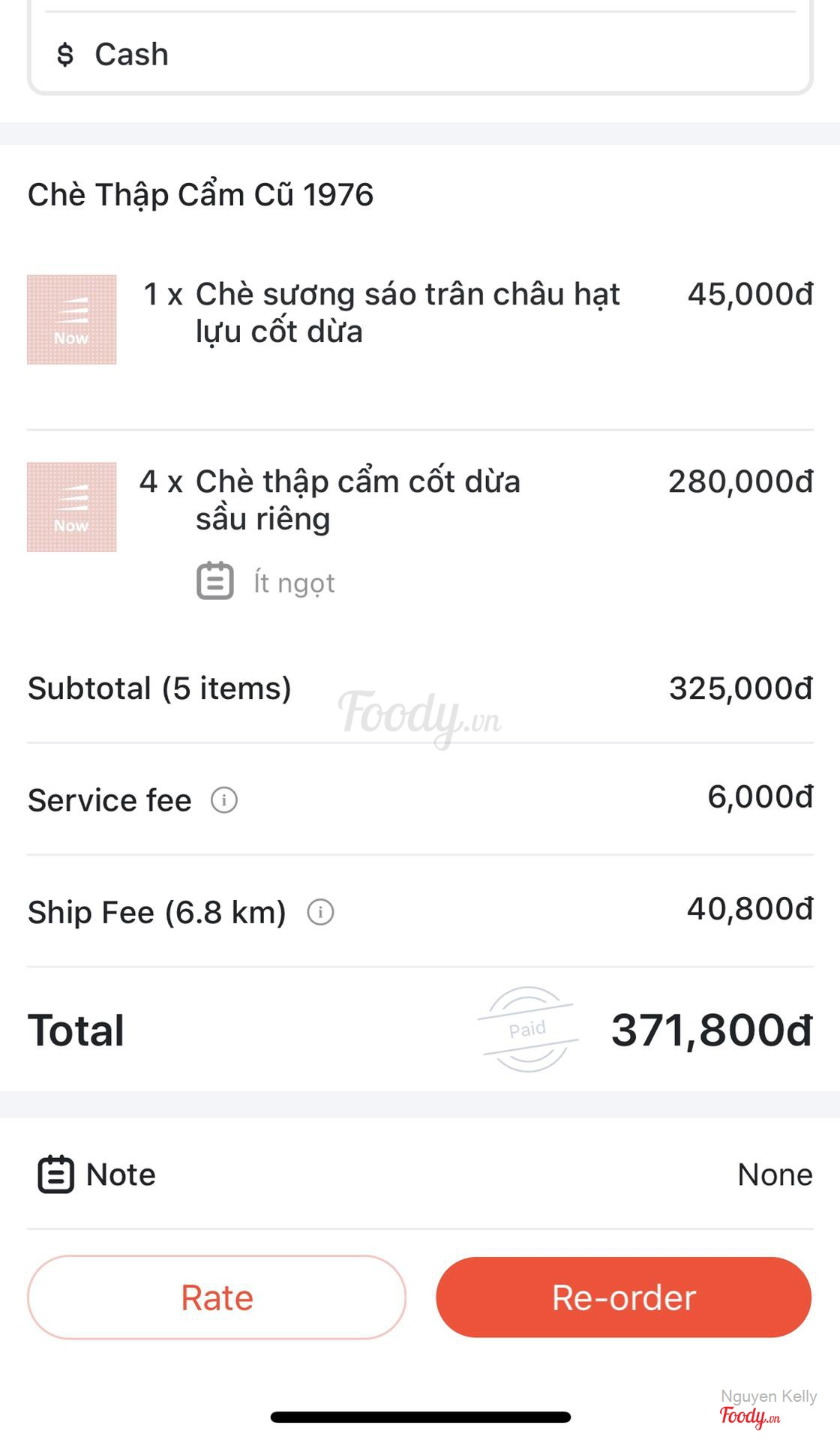Tap the Total amount 371,800đ

[x=711, y=1030]
